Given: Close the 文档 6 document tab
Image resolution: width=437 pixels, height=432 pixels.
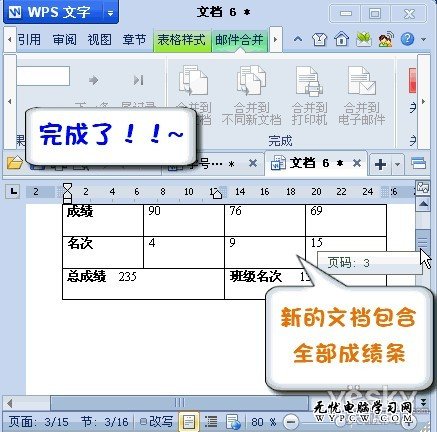Looking at the screenshot, I should tap(357, 163).
